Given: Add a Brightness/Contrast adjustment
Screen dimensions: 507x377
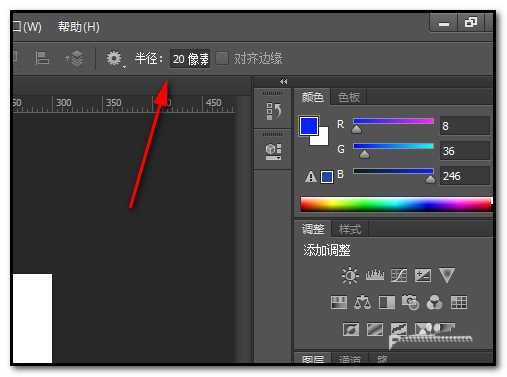Looking at the screenshot, I should click(350, 275).
